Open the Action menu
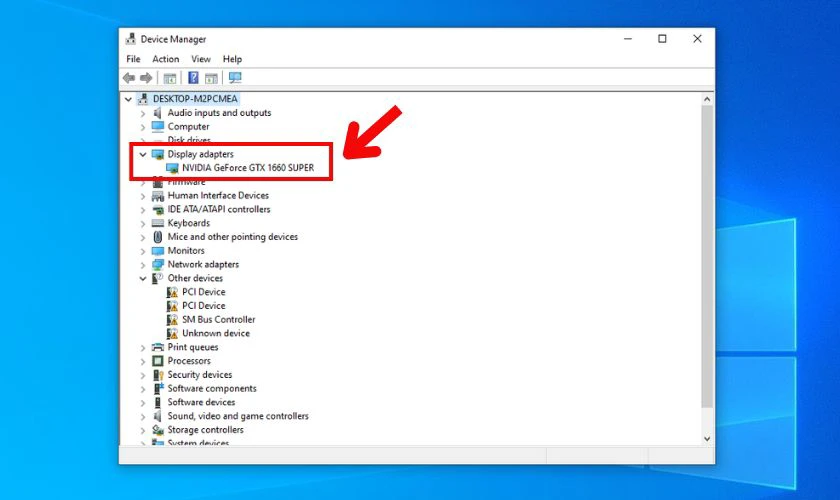The image size is (840, 500). click(166, 59)
